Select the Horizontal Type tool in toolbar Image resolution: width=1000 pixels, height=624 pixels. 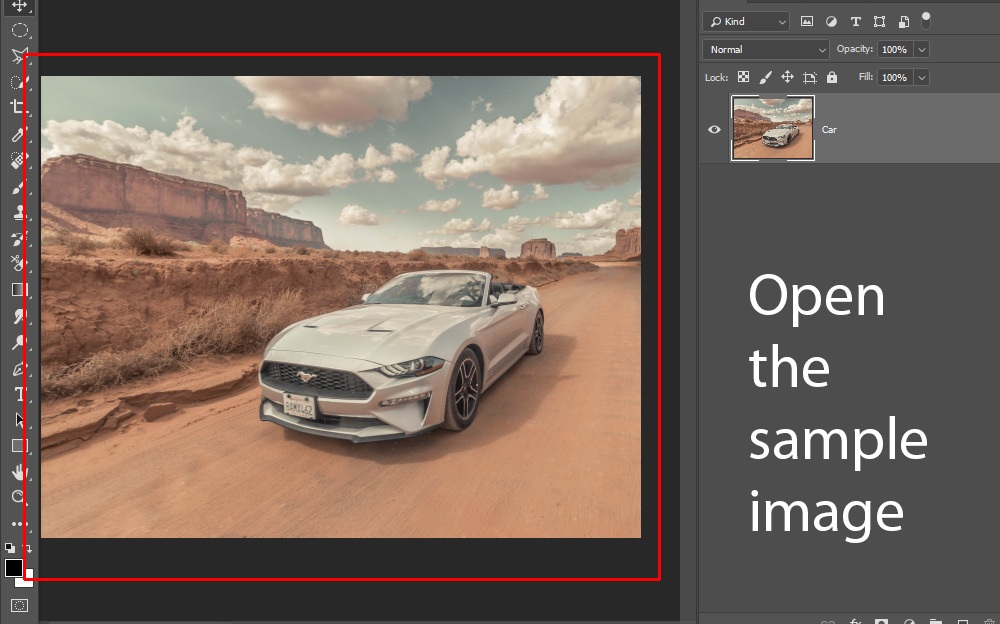coord(18,394)
